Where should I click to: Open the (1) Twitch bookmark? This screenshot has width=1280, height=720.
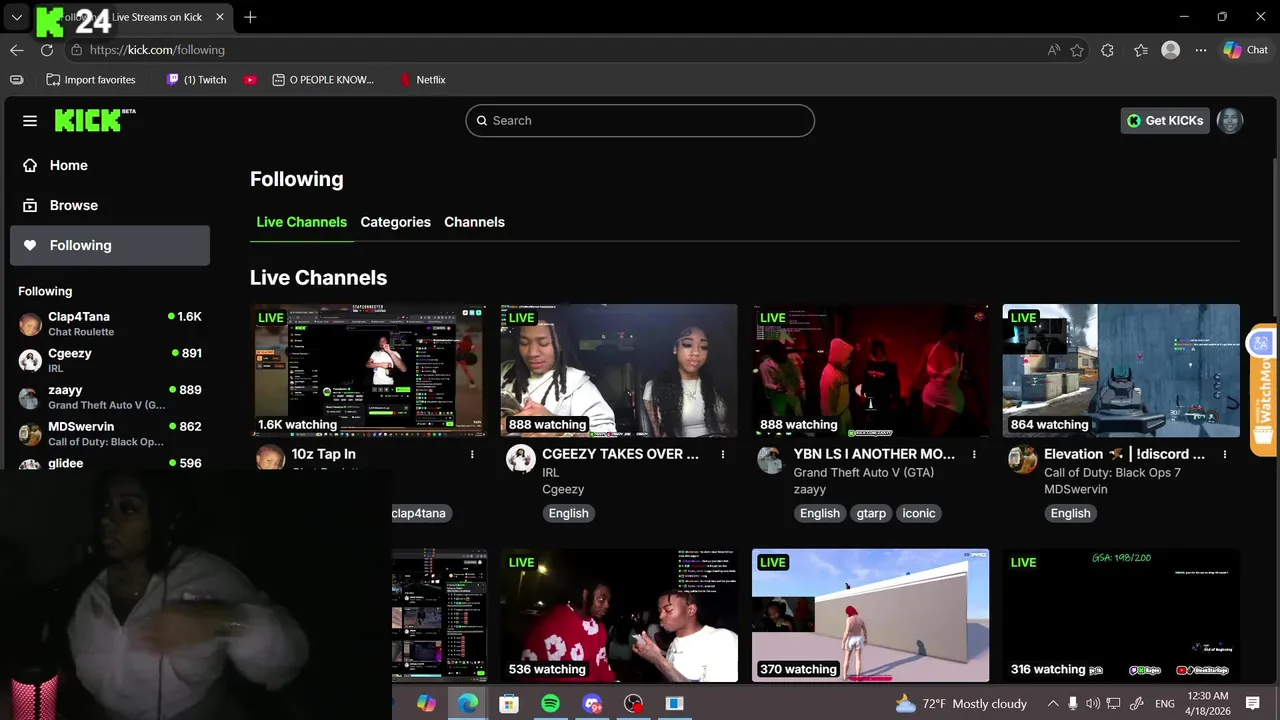pyautogui.click(x=196, y=80)
